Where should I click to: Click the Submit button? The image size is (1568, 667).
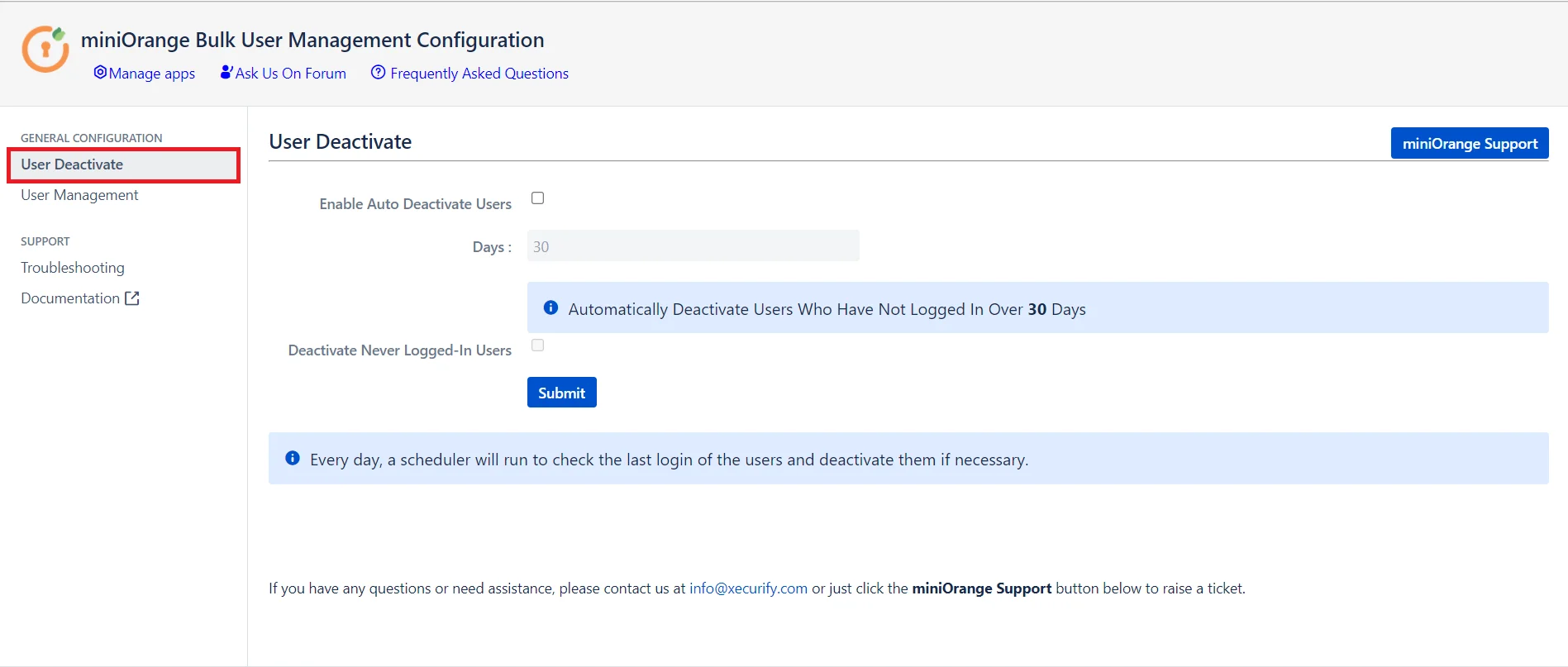[x=562, y=393]
